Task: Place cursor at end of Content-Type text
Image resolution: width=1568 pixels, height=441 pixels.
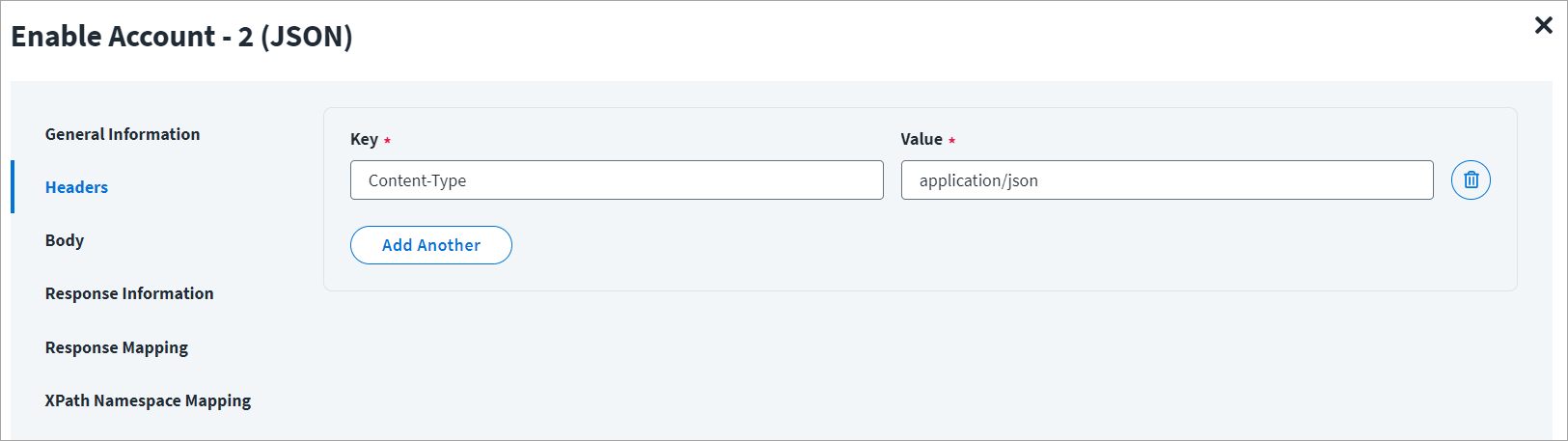Action: pos(467,180)
